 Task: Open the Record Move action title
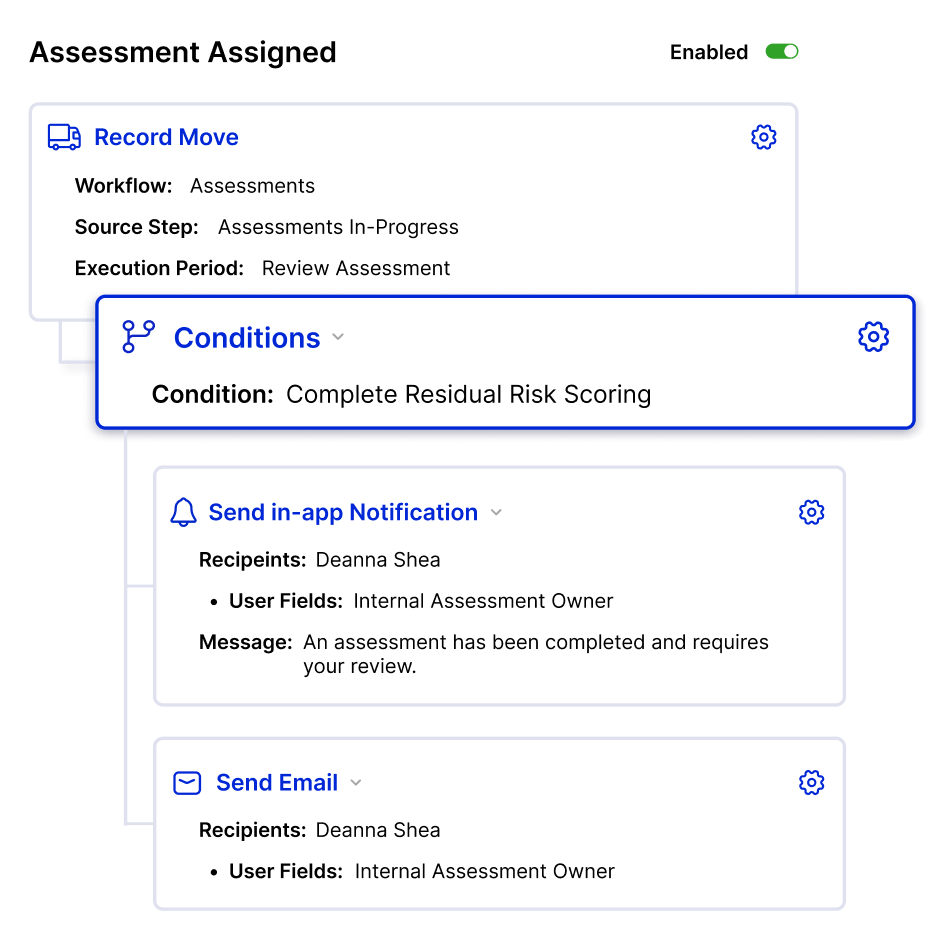click(166, 137)
